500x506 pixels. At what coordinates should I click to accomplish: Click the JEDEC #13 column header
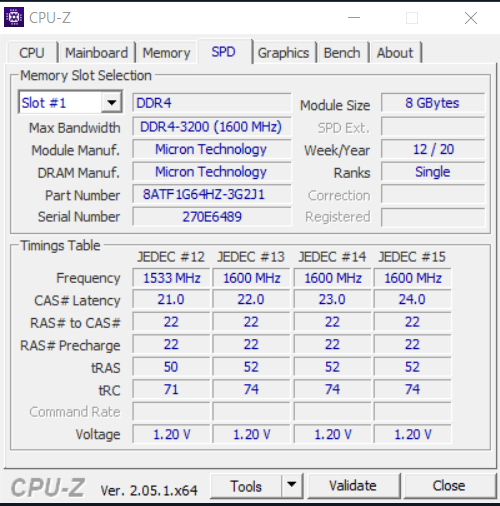pyautogui.click(x=251, y=257)
